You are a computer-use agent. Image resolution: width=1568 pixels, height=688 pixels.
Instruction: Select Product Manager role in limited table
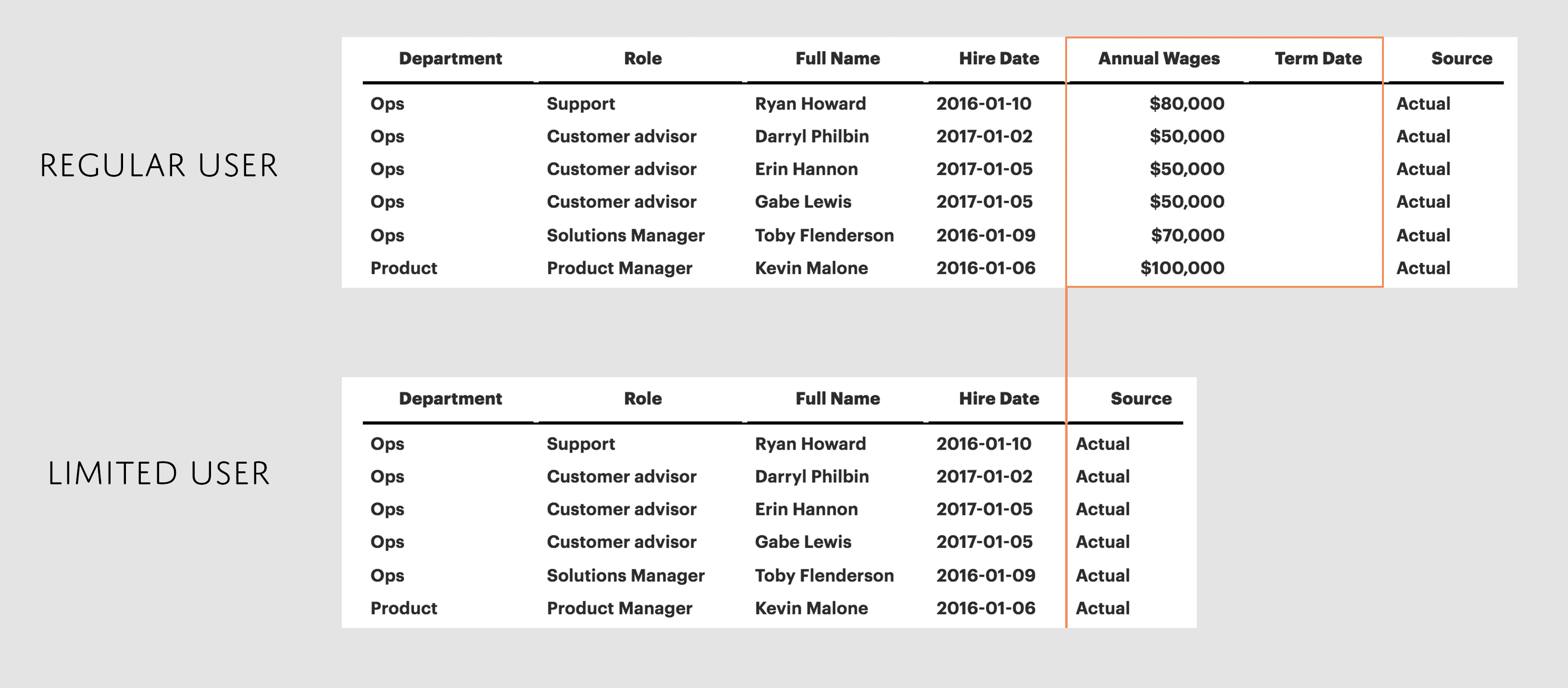tap(619, 608)
